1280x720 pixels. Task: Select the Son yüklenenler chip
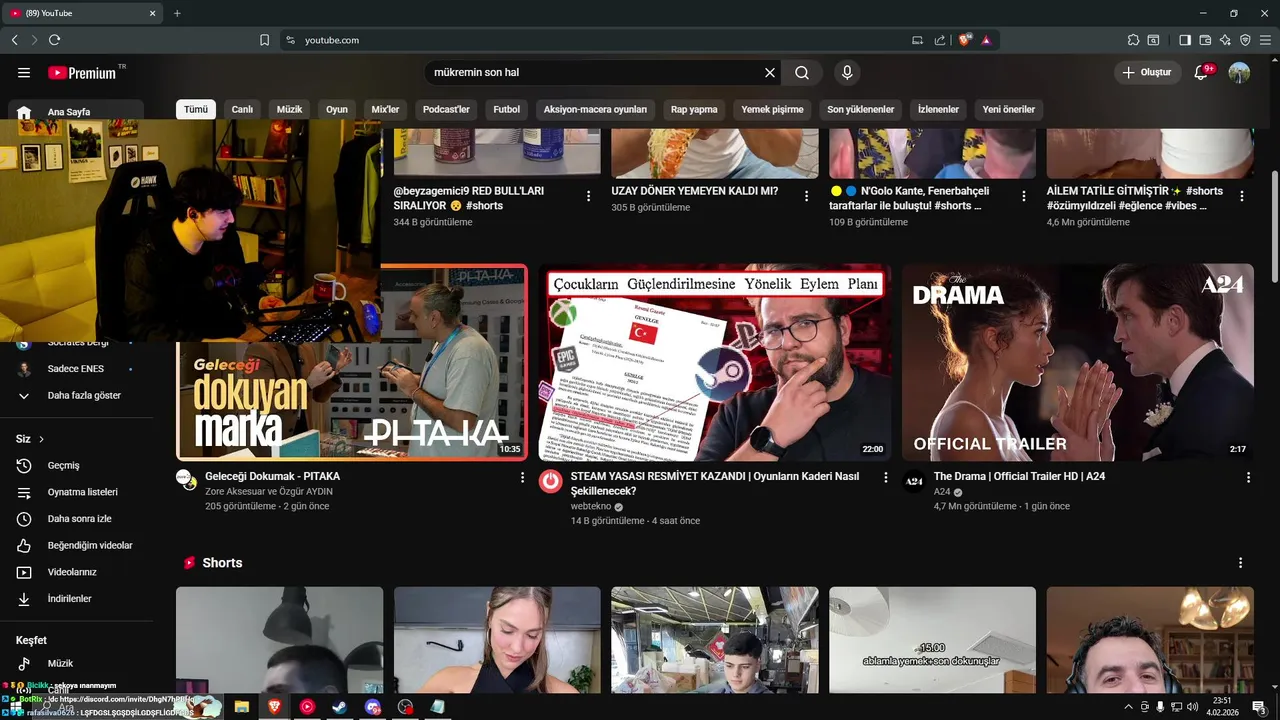pyautogui.click(x=861, y=109)
